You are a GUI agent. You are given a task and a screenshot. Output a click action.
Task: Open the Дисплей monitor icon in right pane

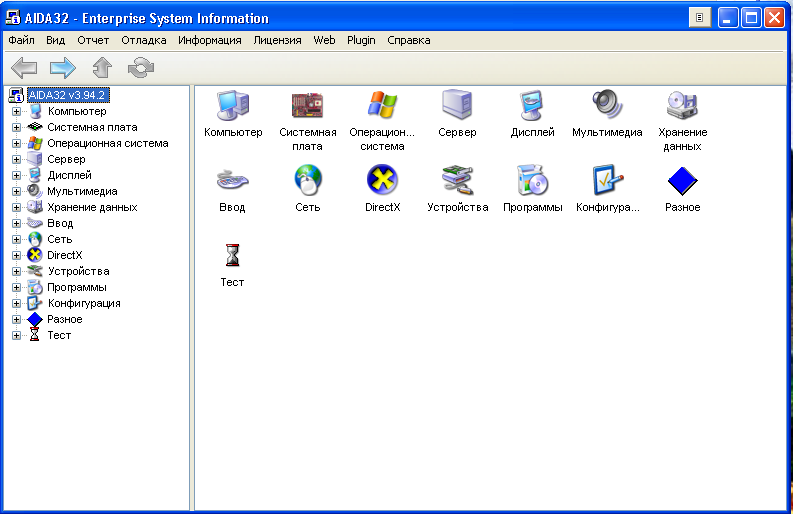tap(532, 105)
